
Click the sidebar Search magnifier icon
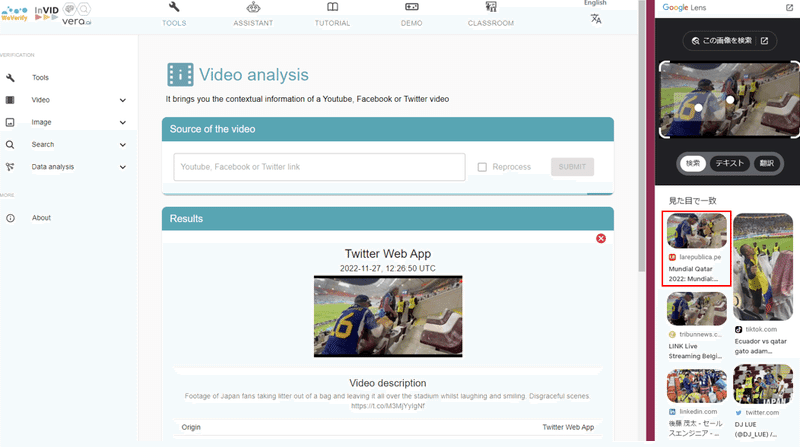(10, 145)
